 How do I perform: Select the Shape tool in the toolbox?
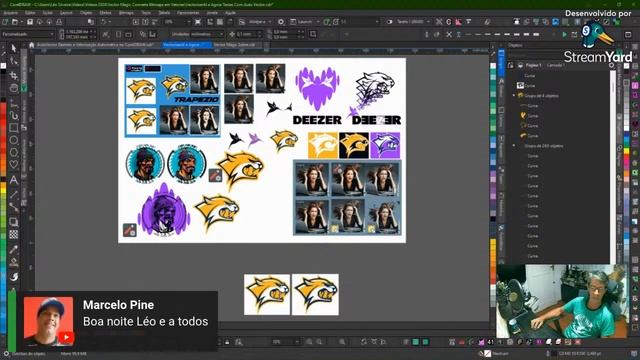tap(13, 62)
